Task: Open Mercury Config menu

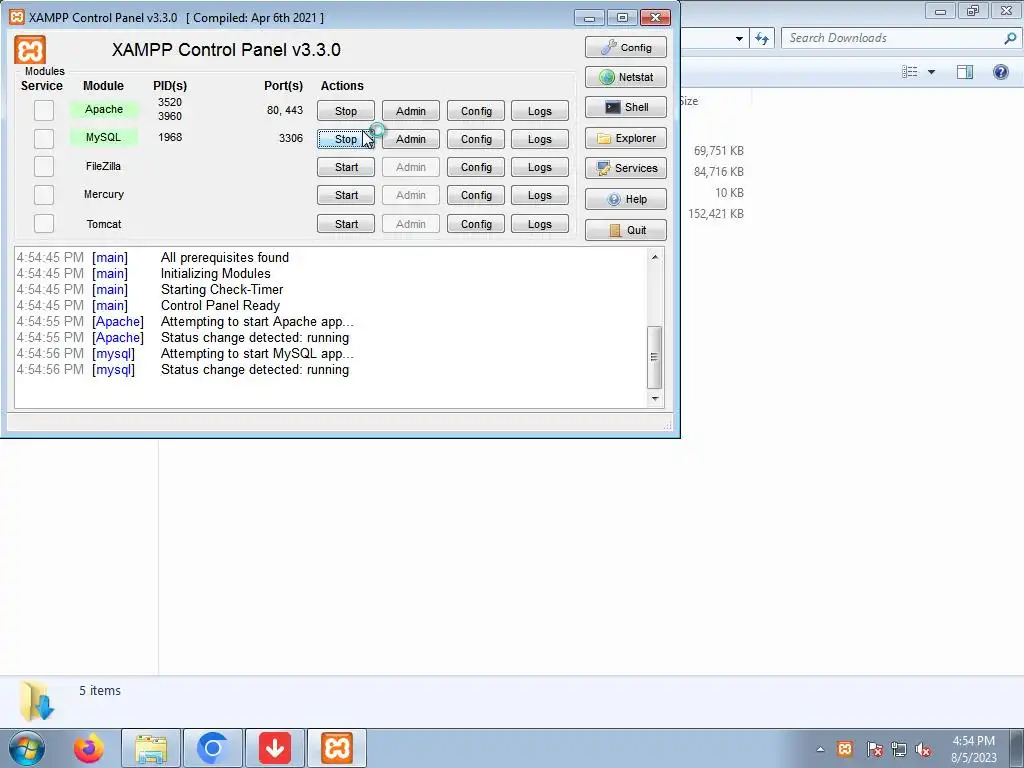Action: point(476,195)
